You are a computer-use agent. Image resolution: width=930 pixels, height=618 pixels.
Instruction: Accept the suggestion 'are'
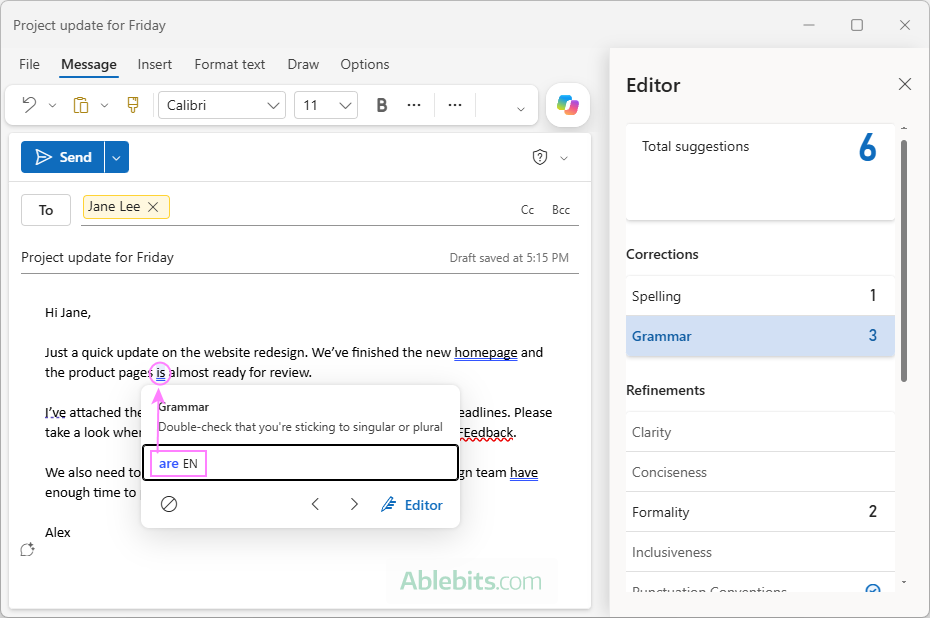pyautogui.click(x=300, y=463)
